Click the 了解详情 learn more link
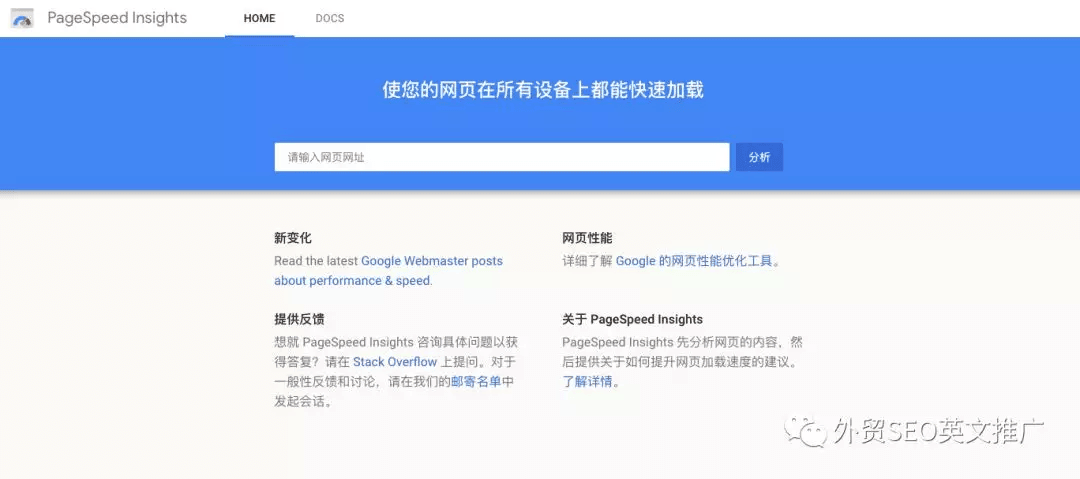Image resolution: width=1080 pixels, height=479 pixels. pyautogui.click(x=587, y=382)
